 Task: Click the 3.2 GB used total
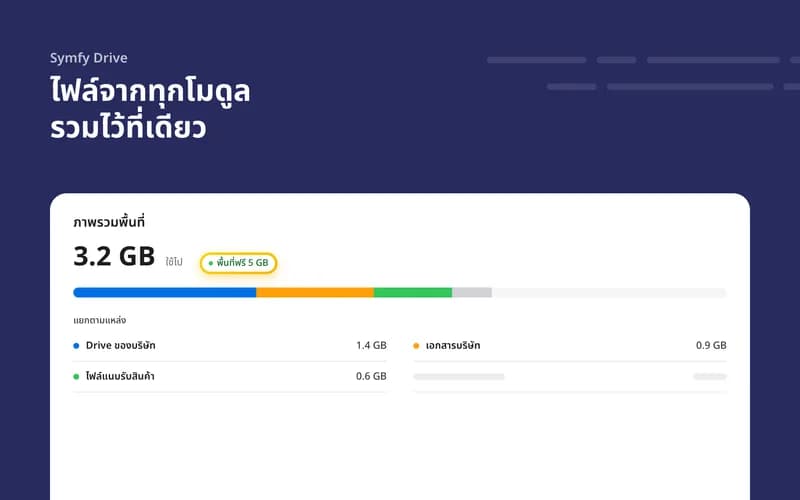click(x=114, y=256)
